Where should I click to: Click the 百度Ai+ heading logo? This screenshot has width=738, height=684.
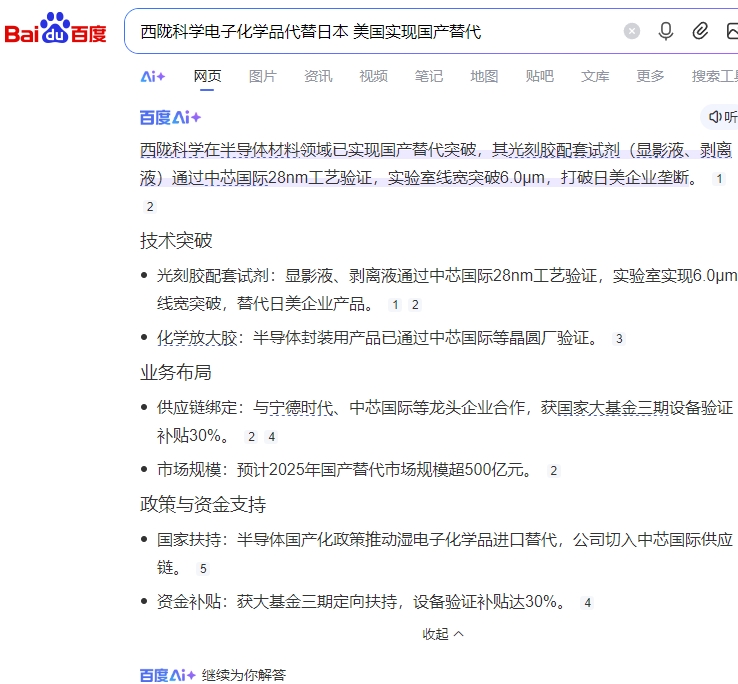tap(170, 117)
